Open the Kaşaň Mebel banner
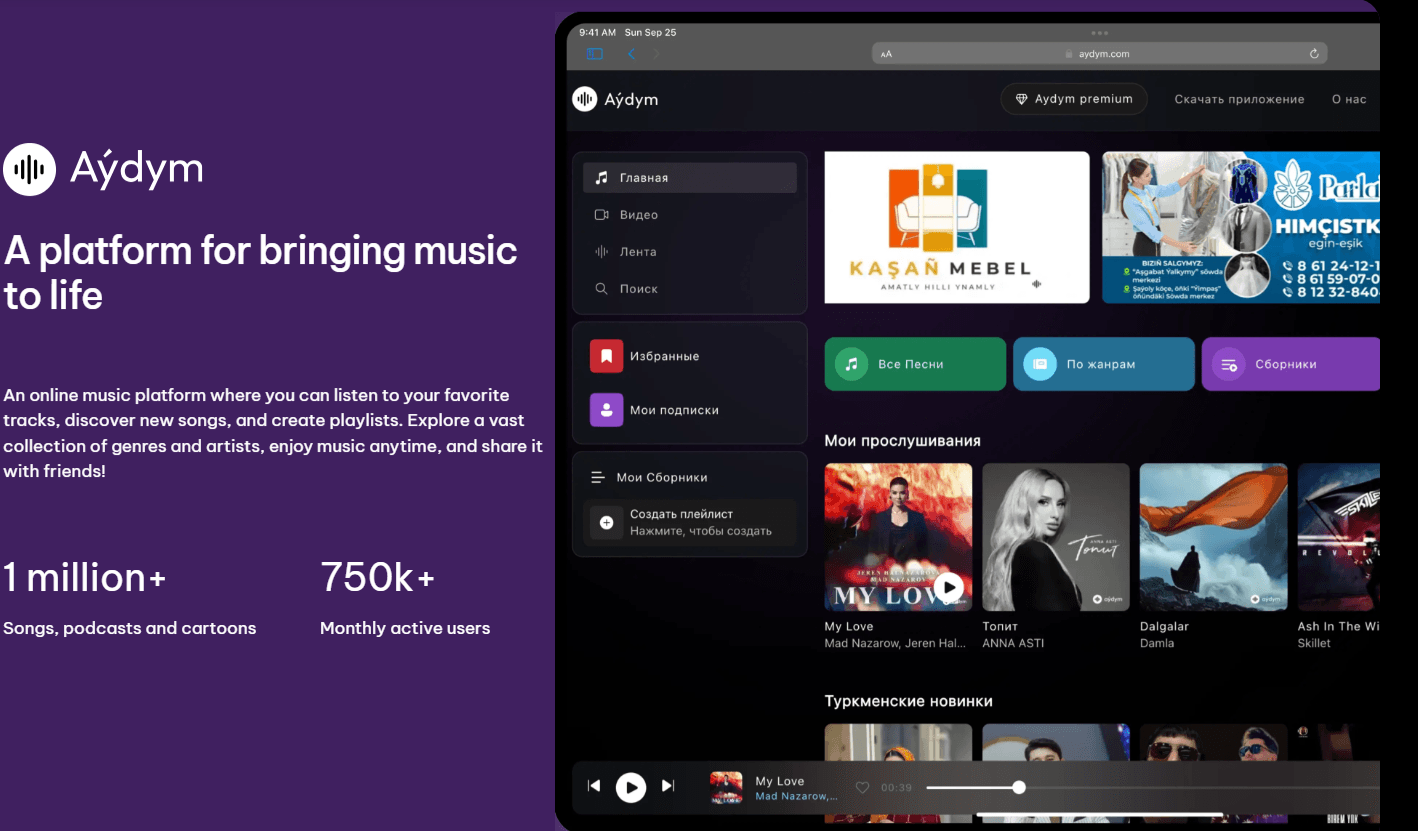This screenshot has width=1418, height=831. coord(957,227)
